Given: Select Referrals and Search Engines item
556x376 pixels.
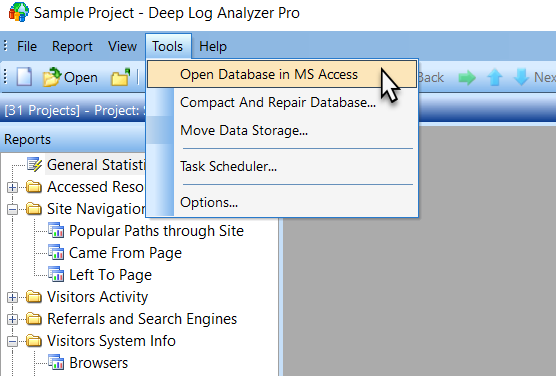Looking at the screenshot, I should (142, 319).
